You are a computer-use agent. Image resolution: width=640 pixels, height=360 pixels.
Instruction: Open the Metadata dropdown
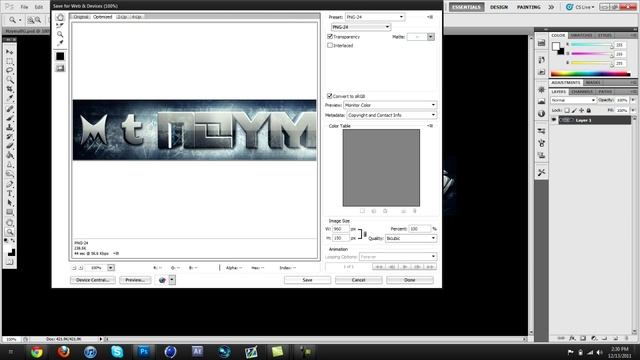391,115
